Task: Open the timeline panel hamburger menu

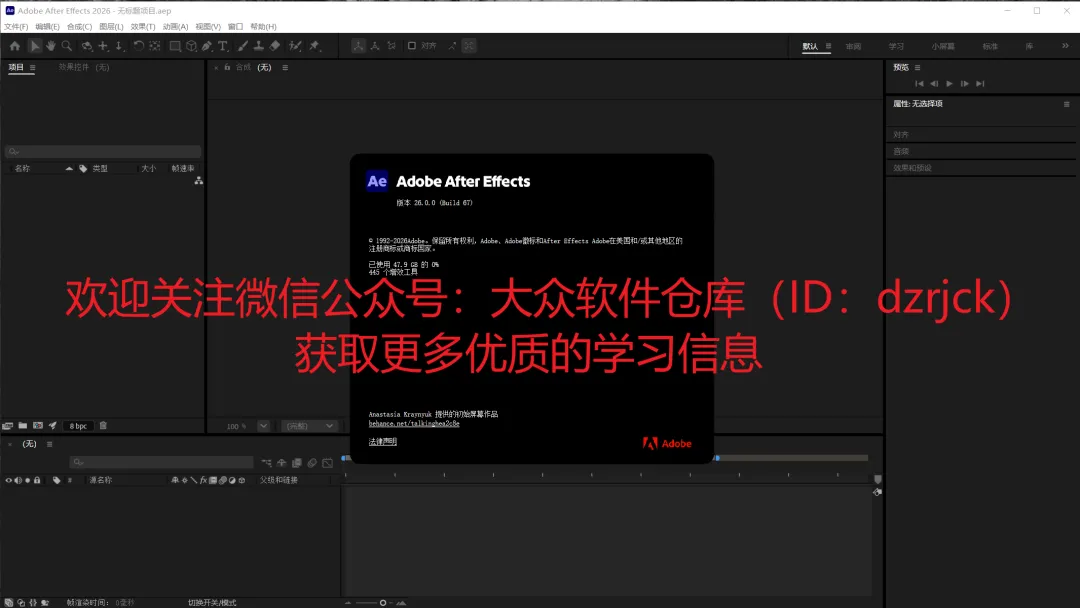Action: point(50,444)
